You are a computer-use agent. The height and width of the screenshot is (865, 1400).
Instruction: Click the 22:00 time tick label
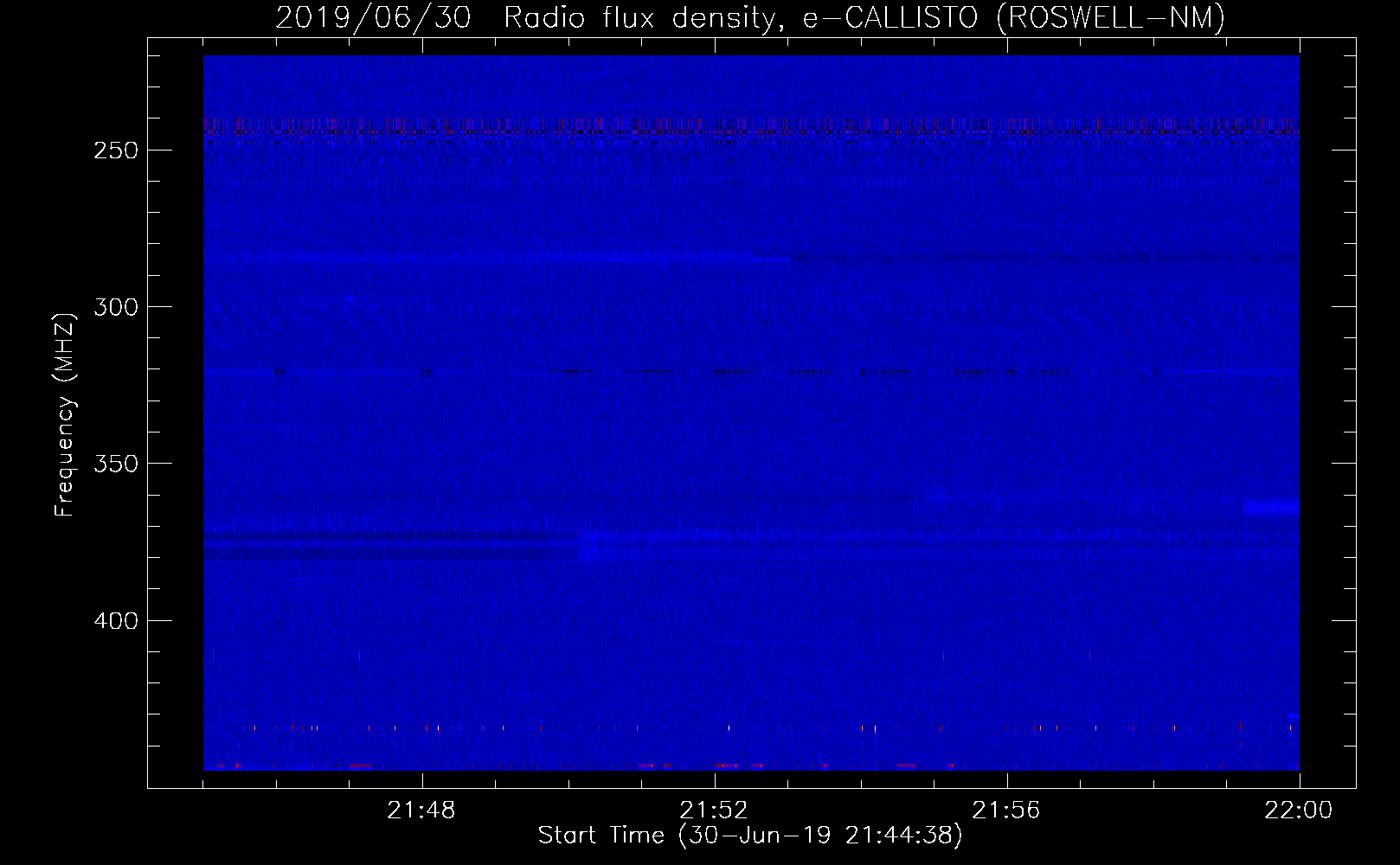pos(1299,811)
